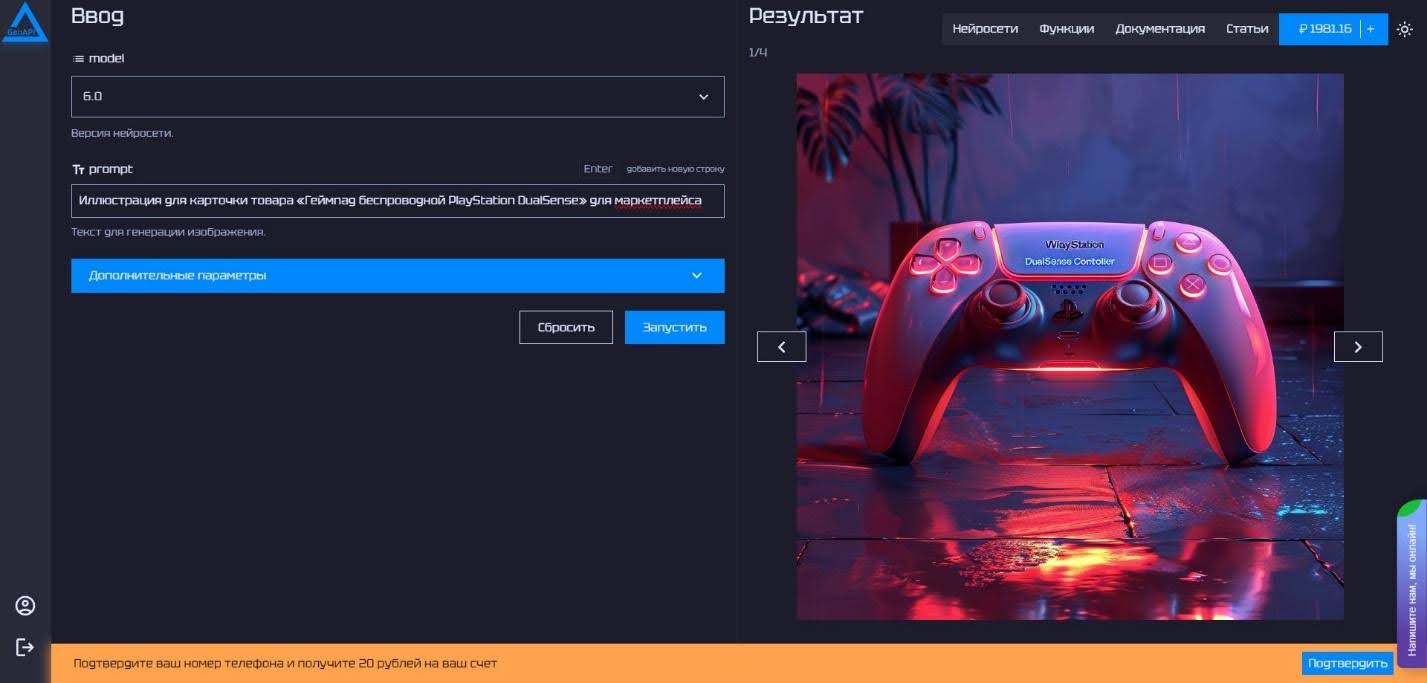Click the Запустить button
The width and height of the screenshot is (1427, 683).
point(675,327)
